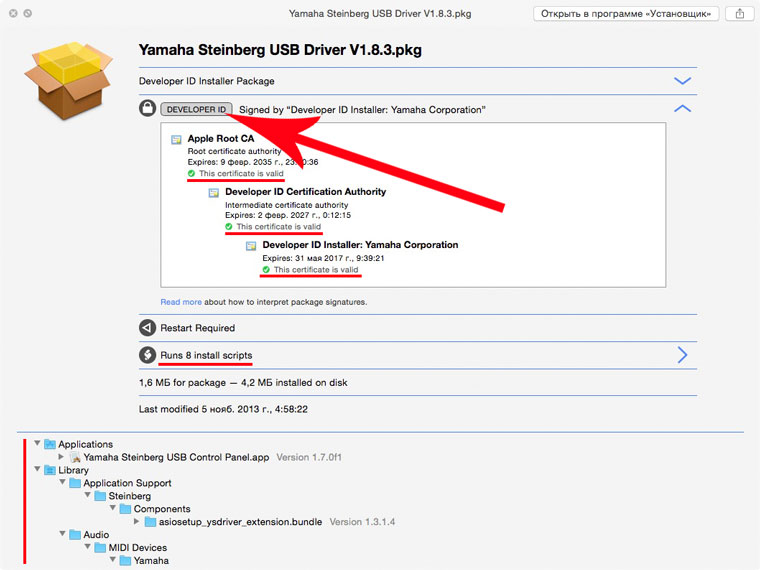The height and width of the screenshot is (570, 760).
Task: Click the Restart Required icon
Action: (147, 328)
